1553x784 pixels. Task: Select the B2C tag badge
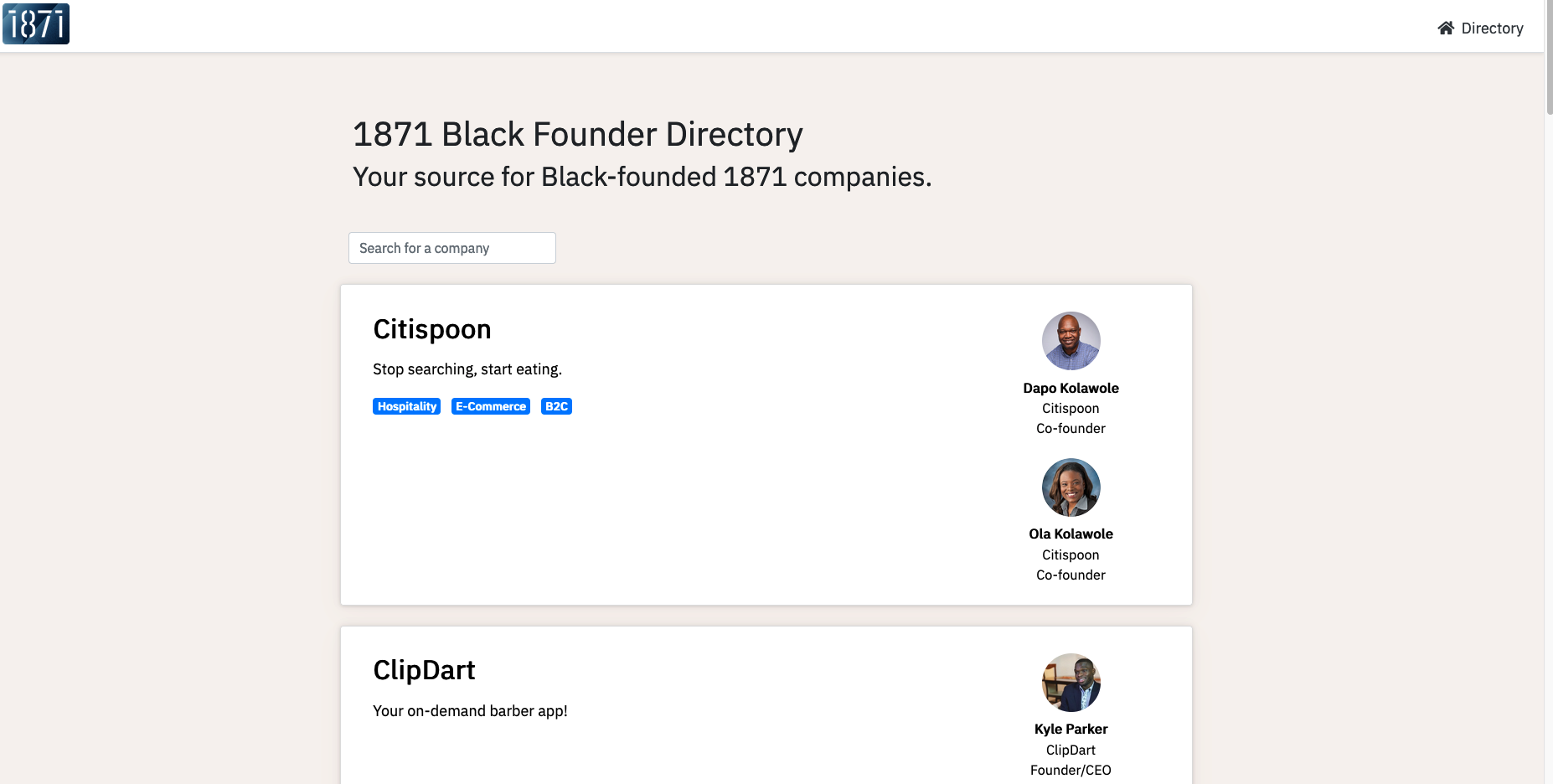pyautogui.click(x=556, y=406)
